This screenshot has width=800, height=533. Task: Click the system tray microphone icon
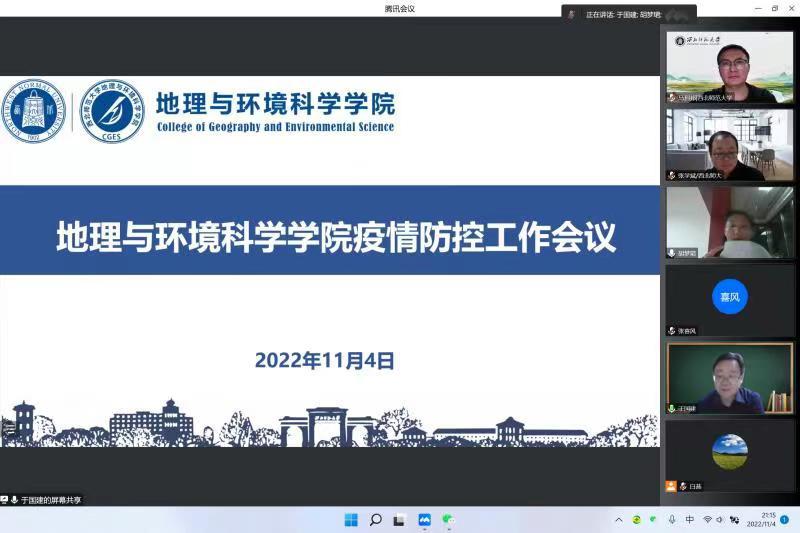[x=672, y=520]
